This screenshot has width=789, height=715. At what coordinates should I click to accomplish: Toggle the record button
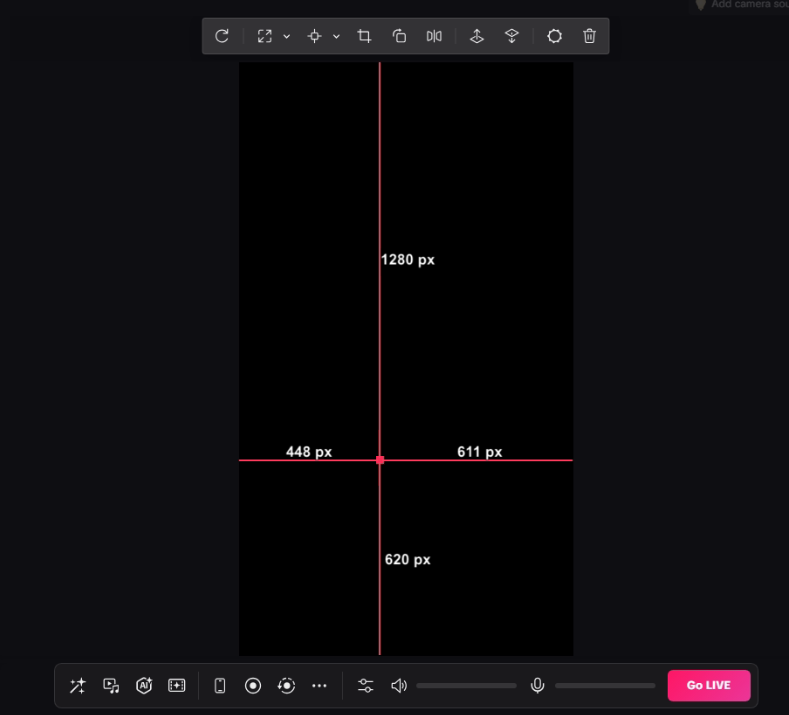point(253,685)
